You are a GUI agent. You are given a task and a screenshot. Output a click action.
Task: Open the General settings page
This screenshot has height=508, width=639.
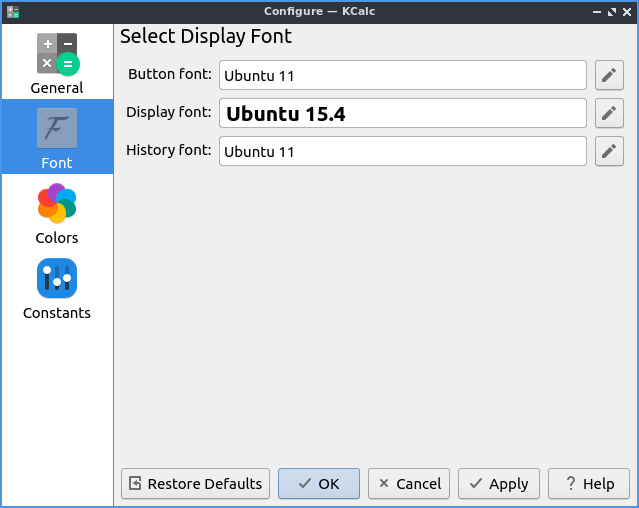point(57,64)
